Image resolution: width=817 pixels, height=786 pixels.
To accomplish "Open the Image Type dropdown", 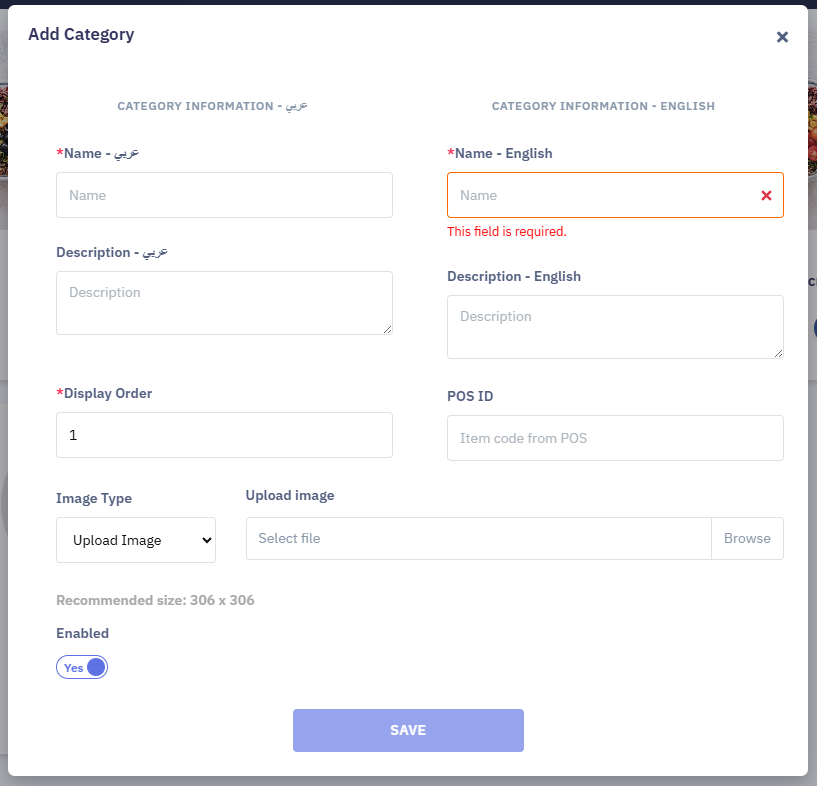I will pos(136,540).
